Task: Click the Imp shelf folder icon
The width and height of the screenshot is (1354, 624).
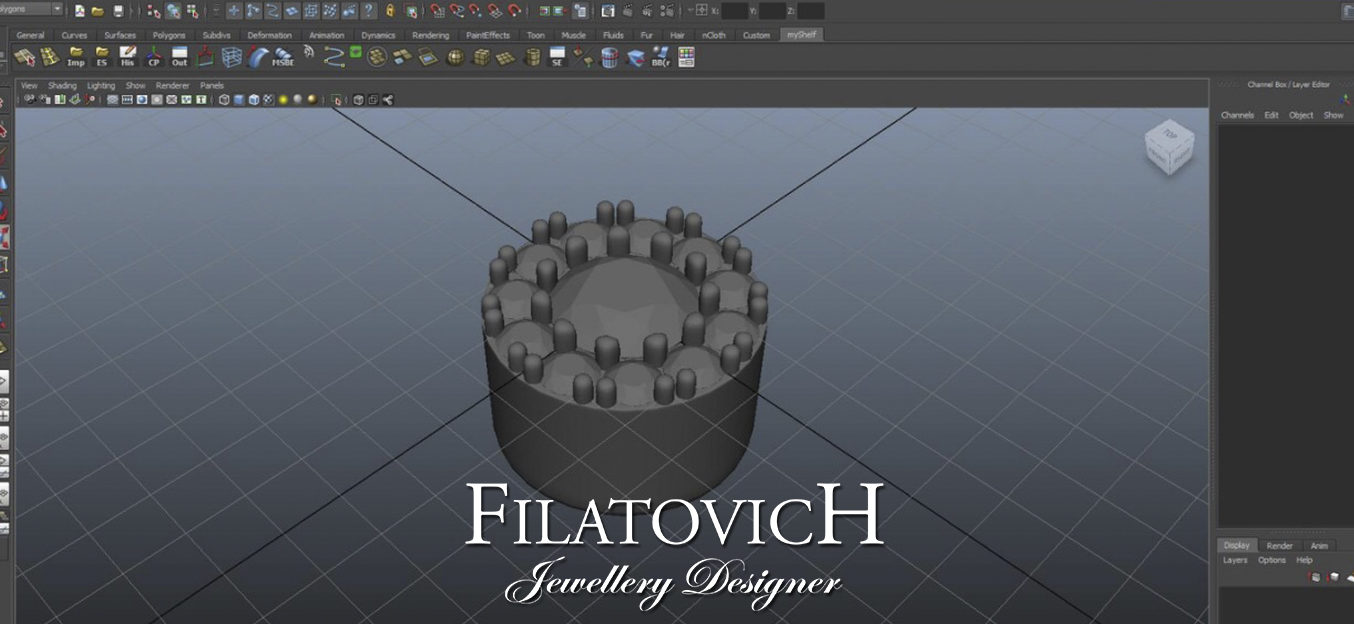Action: click(76, 57)
